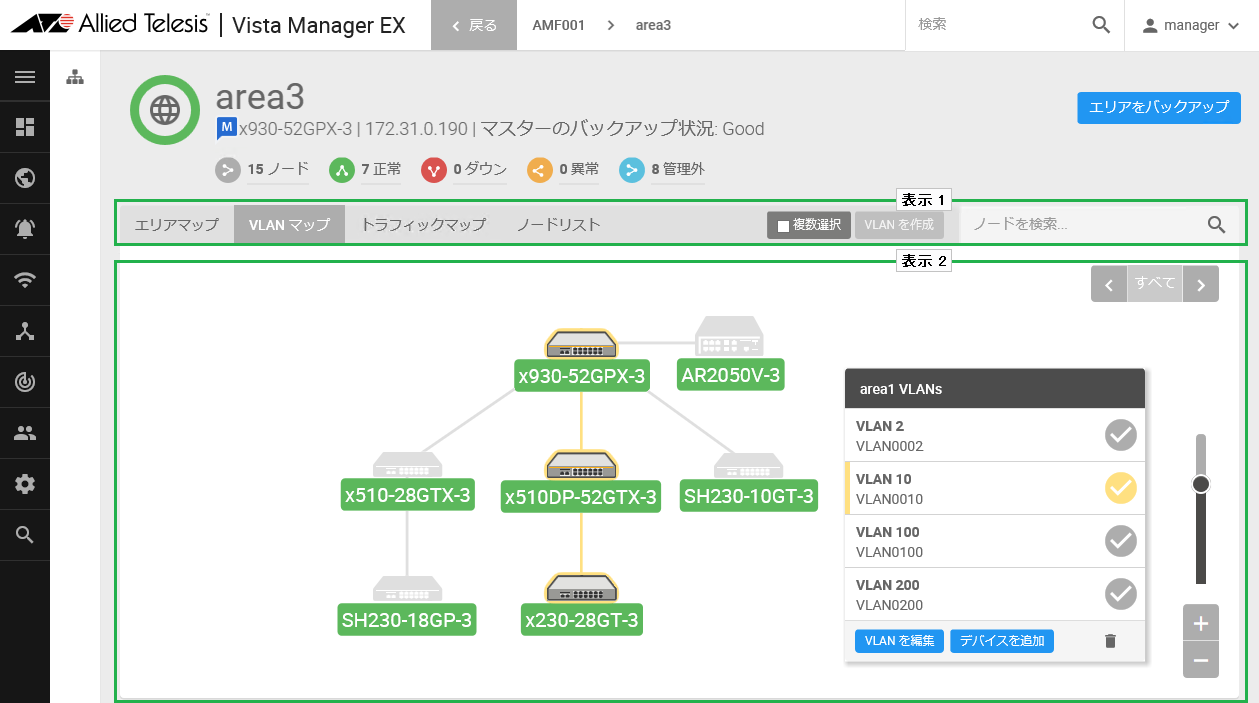Zoom out with the minus button
The height and width of the screenshot is (703, 1259).
[x=1201, y=660]
